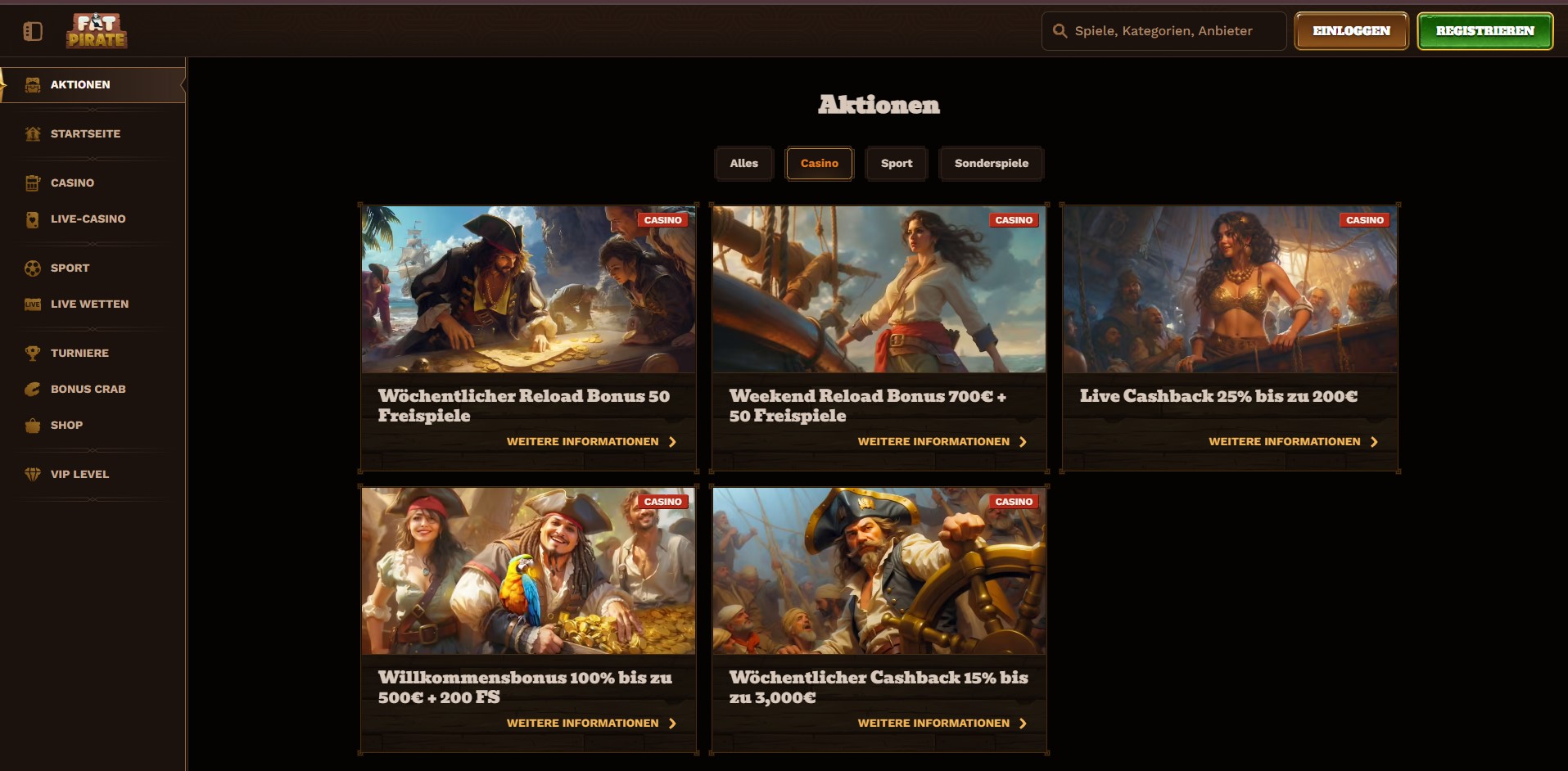Click the Startseite house icon

pos(33,134)
